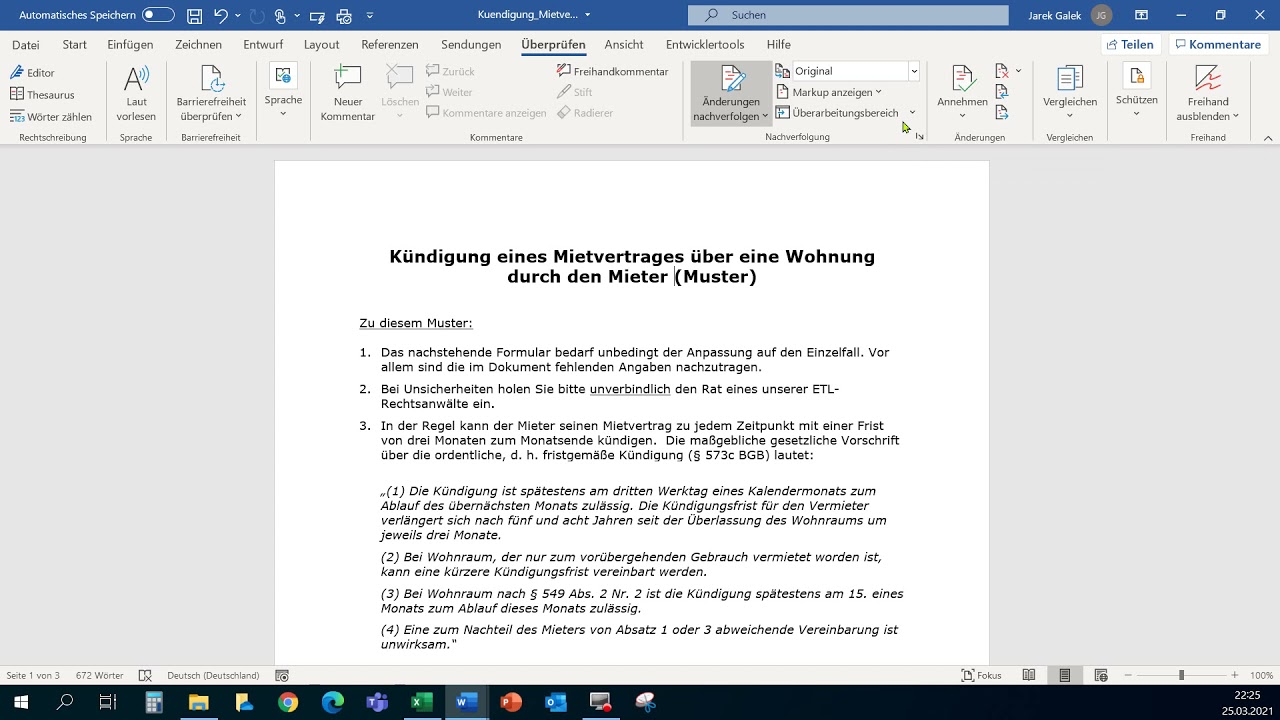Viewport: 1280px width, 720px height.
Task: Switch to the Layout tab
Action: point(321,45)
